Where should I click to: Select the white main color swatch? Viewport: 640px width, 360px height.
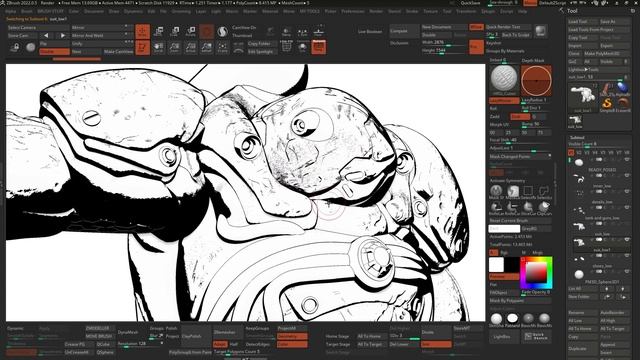click(x=496, y=265)
